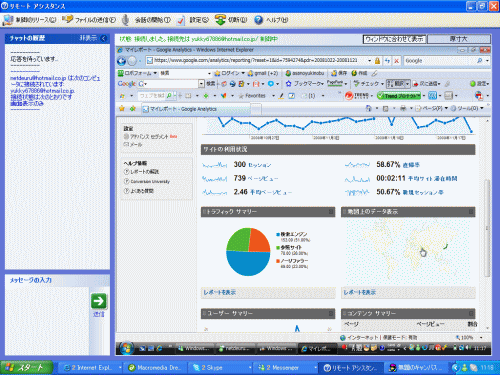Click the IE forward arrow in remote window
The image size is (500, 375).
132,61
